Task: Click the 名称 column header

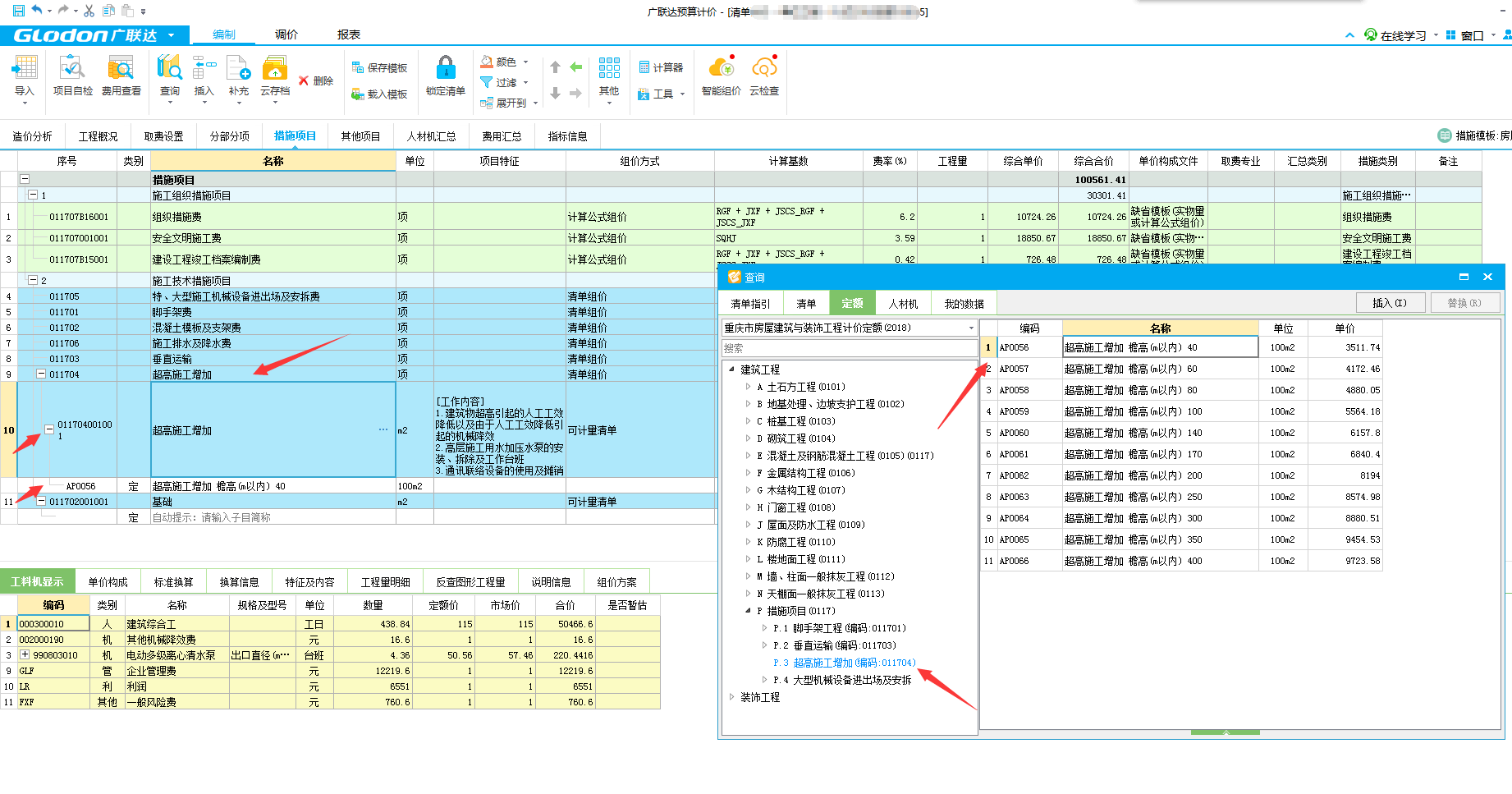Action: (273, 161)
